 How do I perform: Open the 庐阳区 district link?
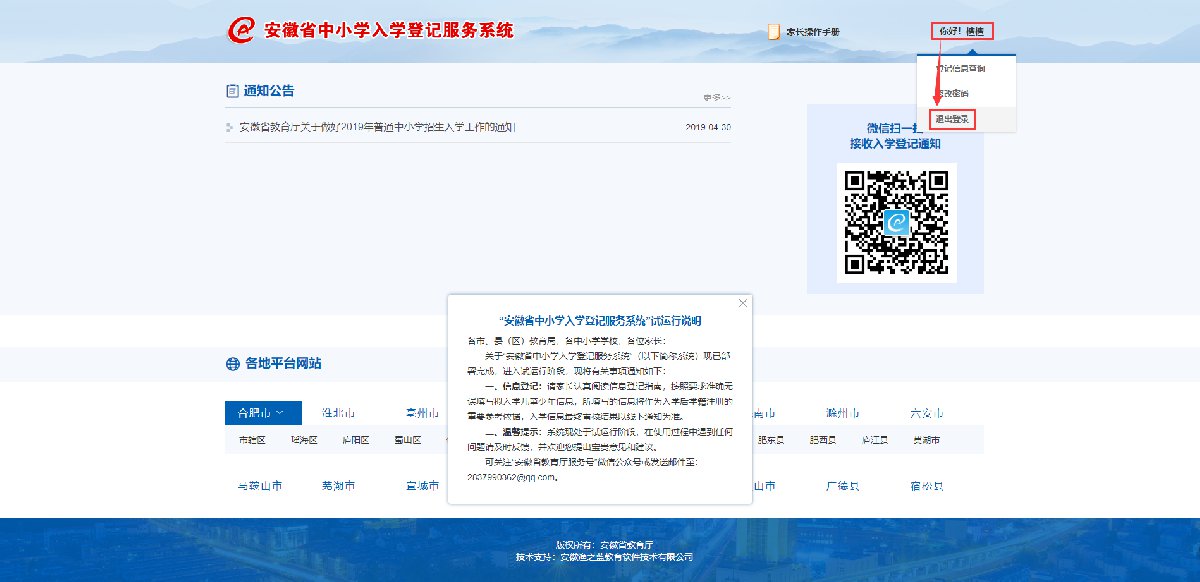point(356,439)
